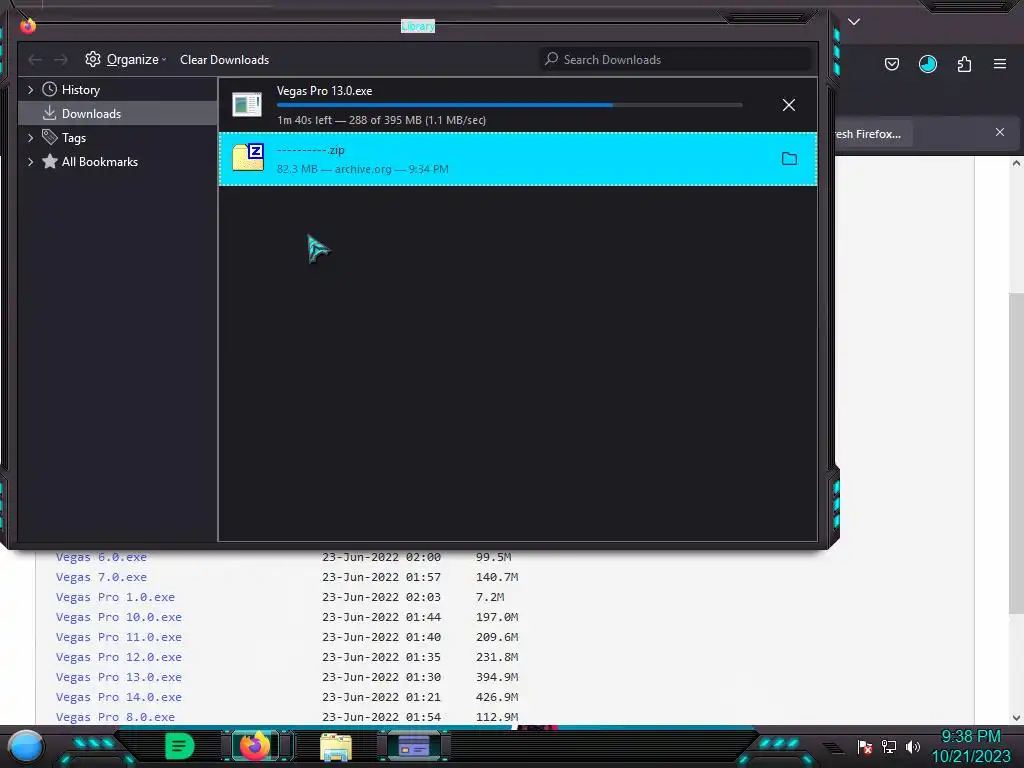Click the Library forward arrow

click(x=61, y=60)
